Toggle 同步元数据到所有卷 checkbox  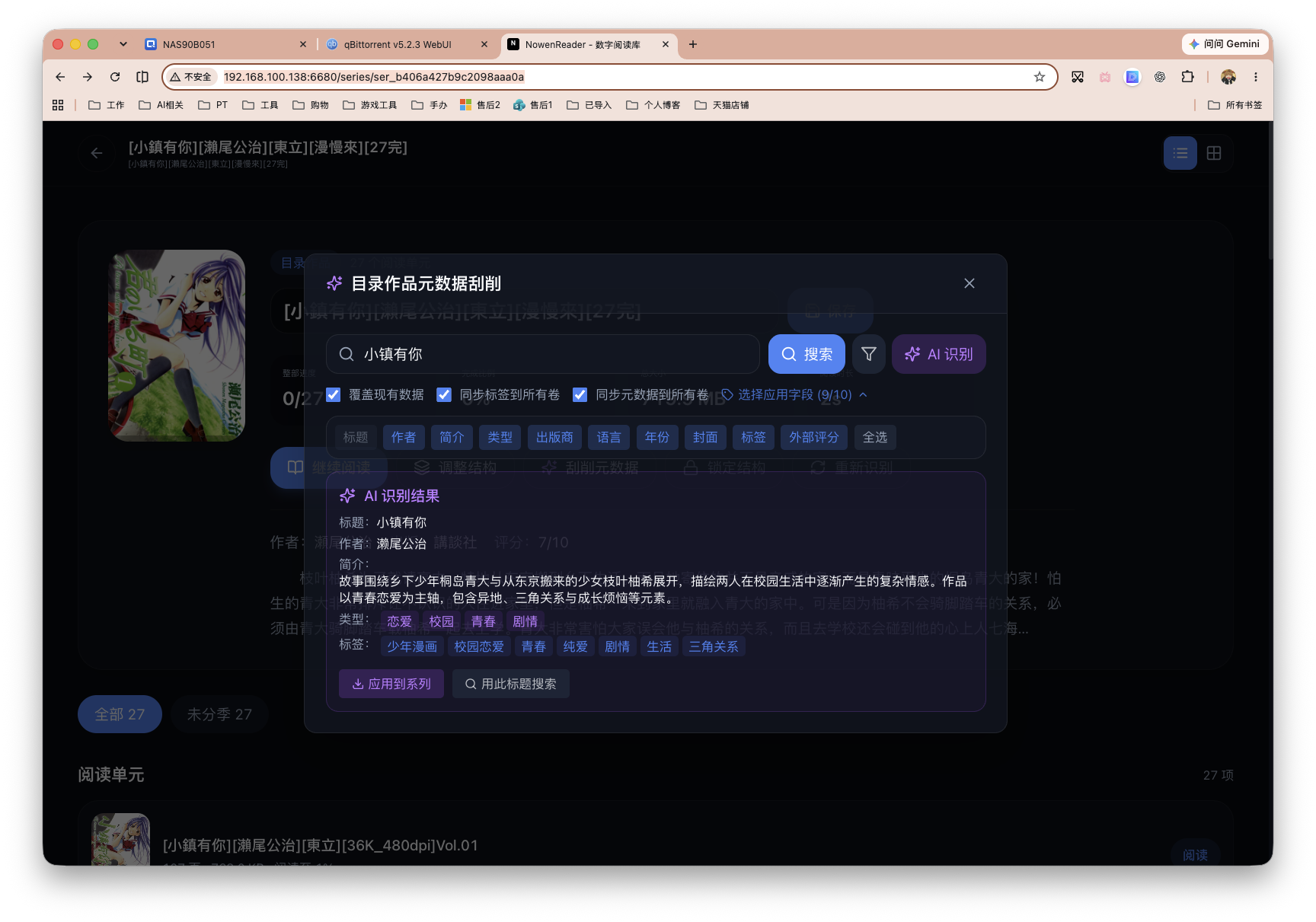click(x=580, y=394)
